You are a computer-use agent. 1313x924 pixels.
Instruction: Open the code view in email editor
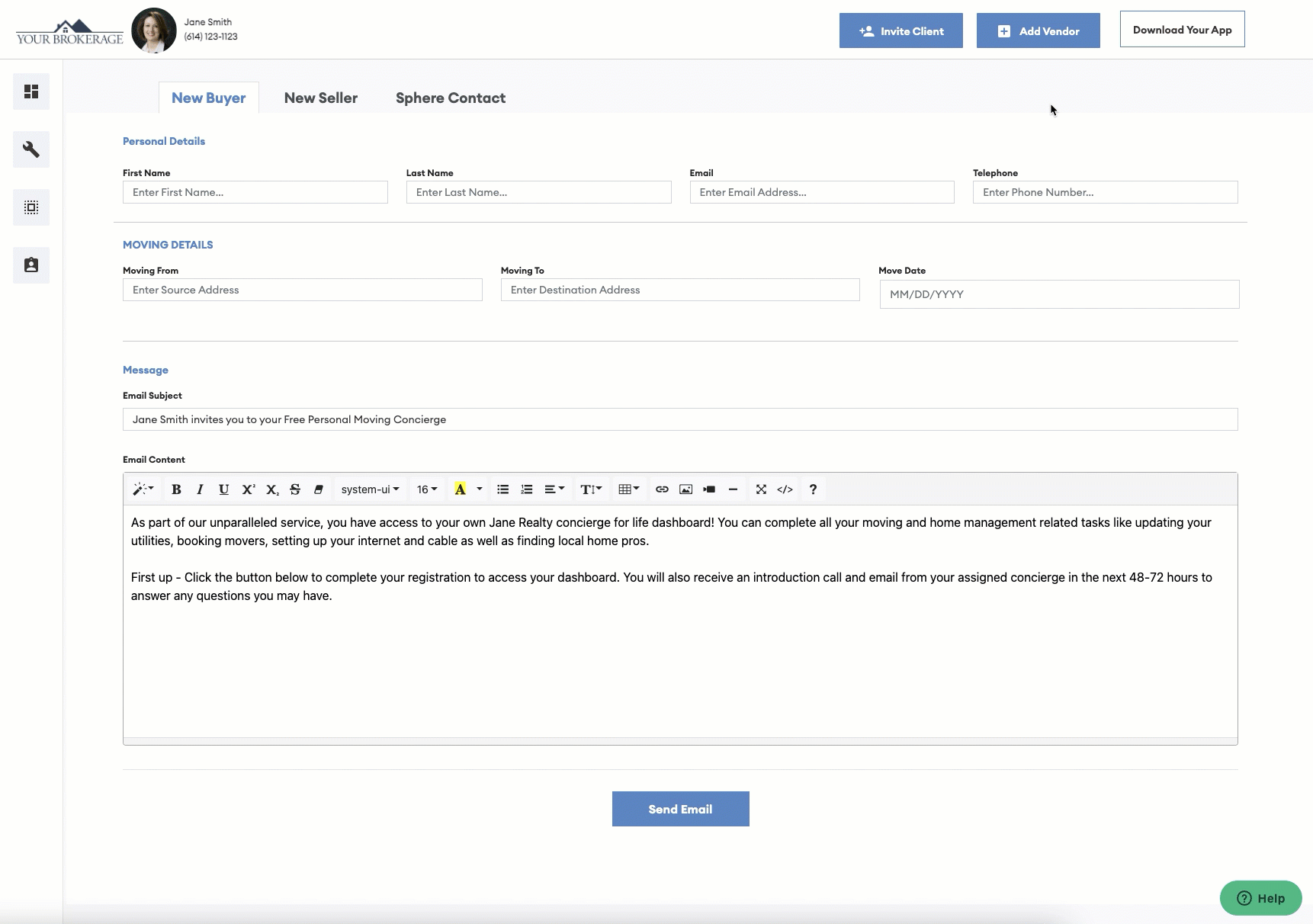(785, 489)
